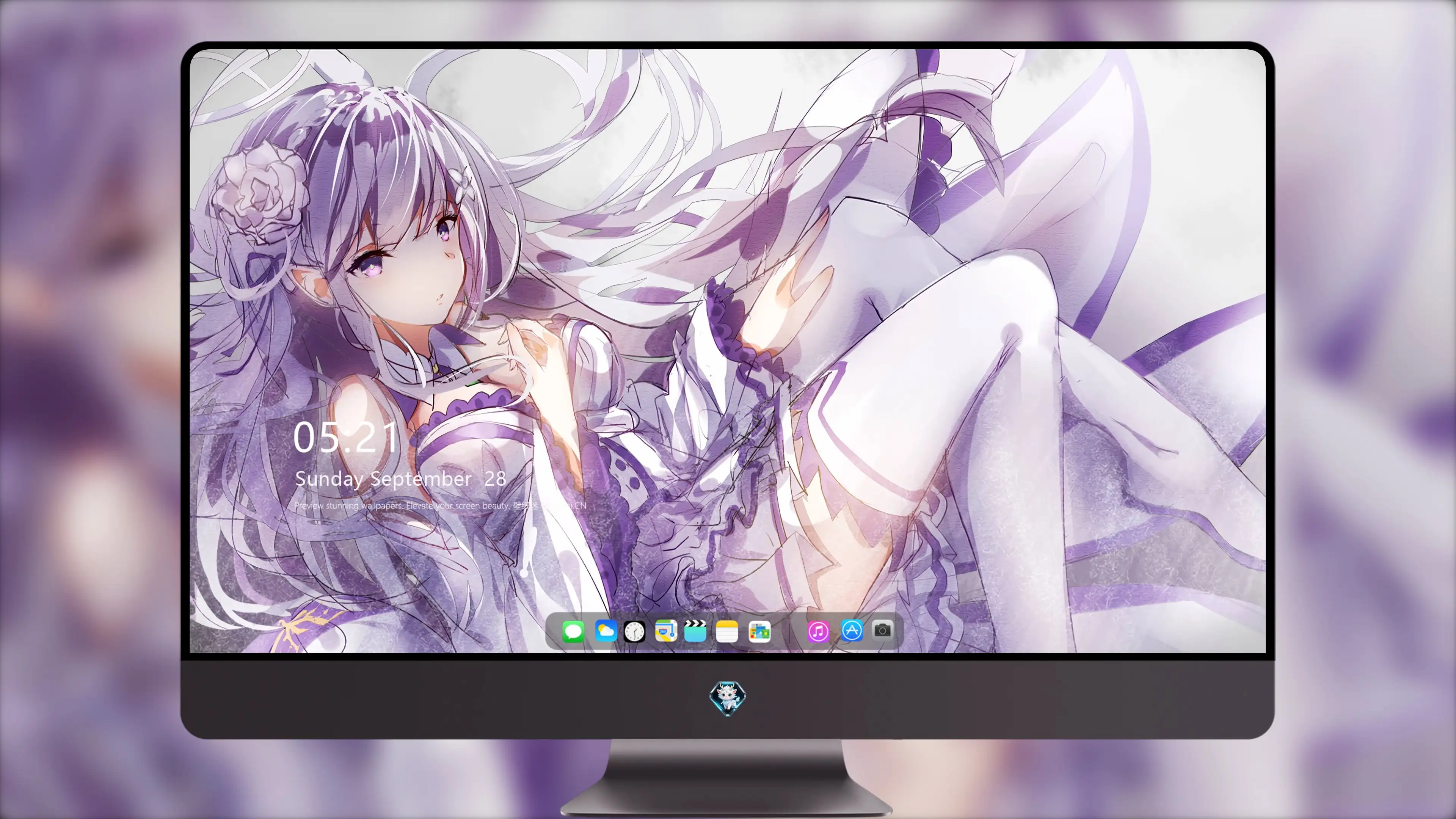
Task: Open the App Store from the dock
Action: [852, 630]
